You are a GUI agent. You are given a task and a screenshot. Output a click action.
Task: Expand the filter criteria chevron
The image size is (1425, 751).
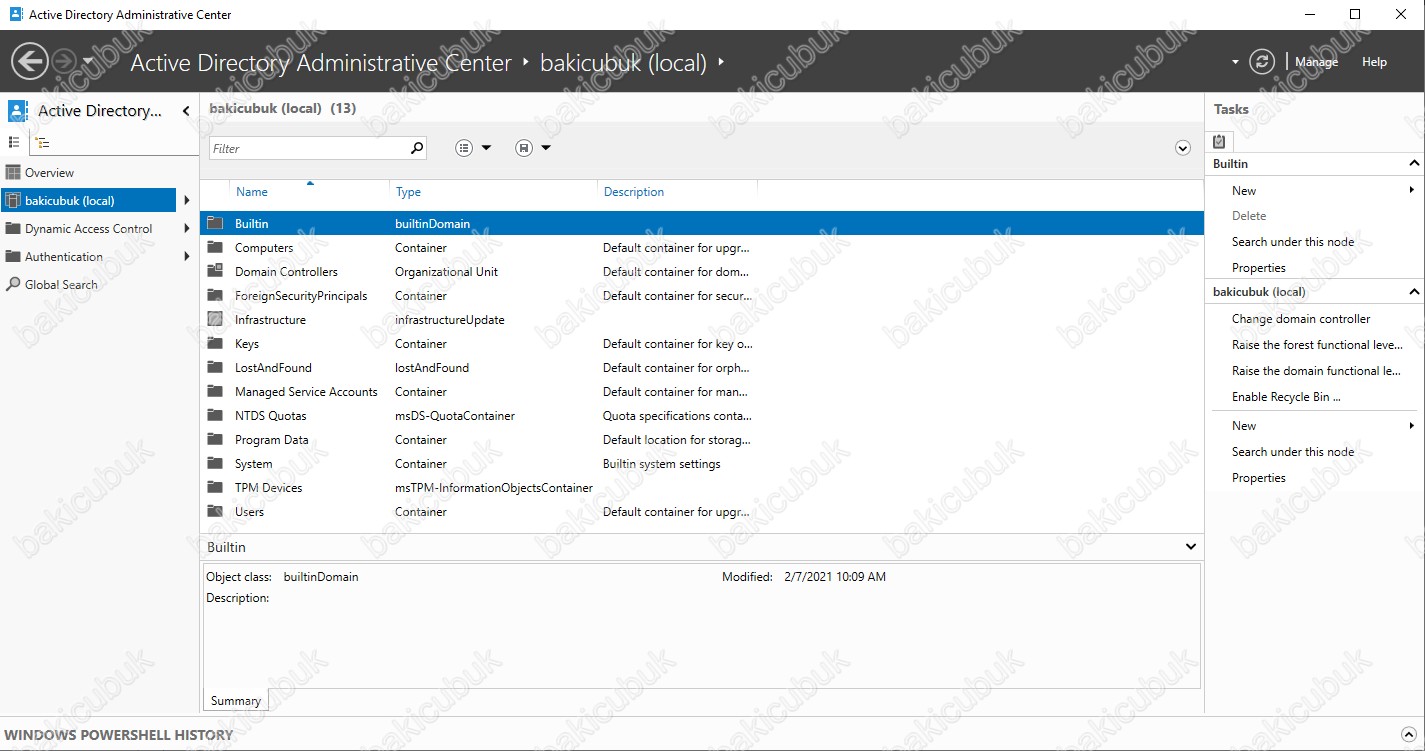[1183, 148]
